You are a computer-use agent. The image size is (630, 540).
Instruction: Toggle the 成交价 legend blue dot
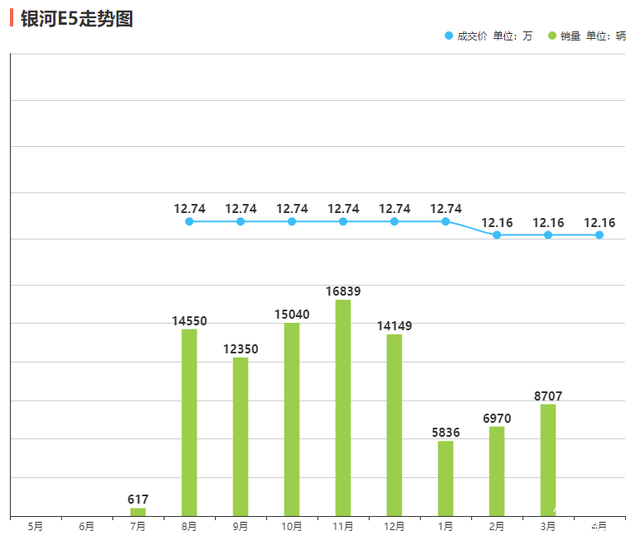449,36
